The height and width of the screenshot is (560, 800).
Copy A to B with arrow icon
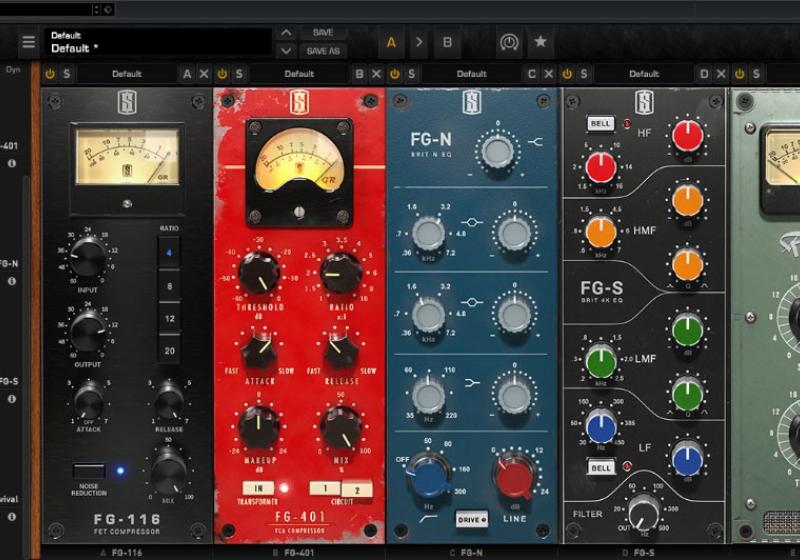[x=419, y=42]
